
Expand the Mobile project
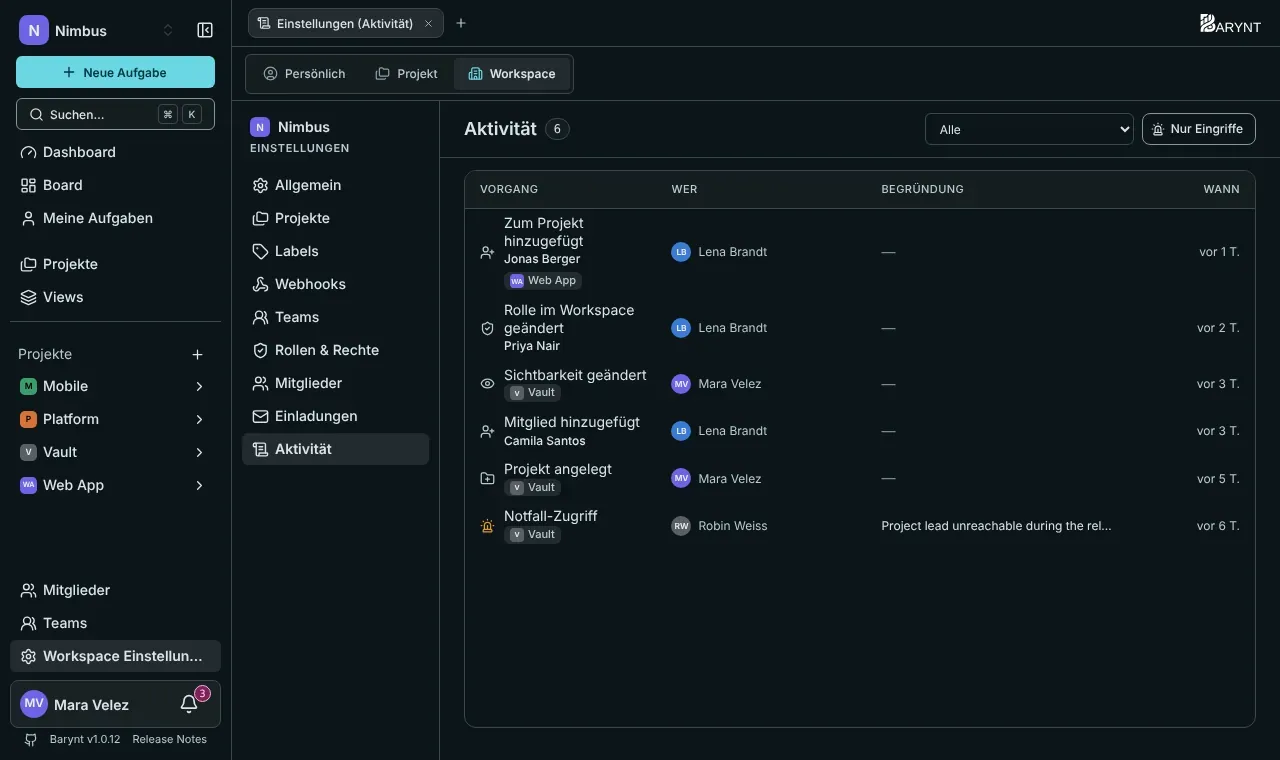(199, 386)
